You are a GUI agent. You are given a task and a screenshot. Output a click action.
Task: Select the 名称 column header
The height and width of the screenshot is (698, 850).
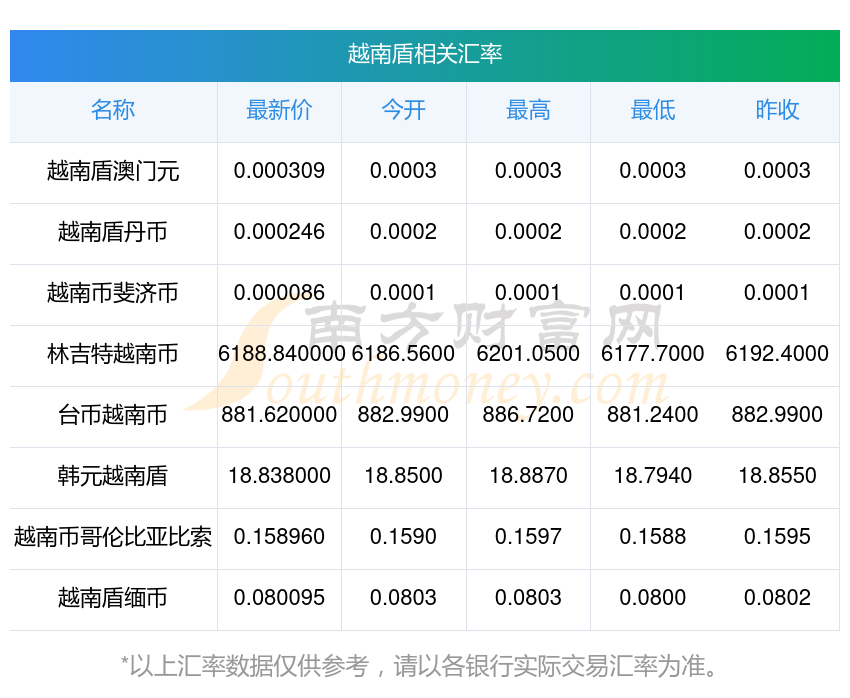coord(113,110)
